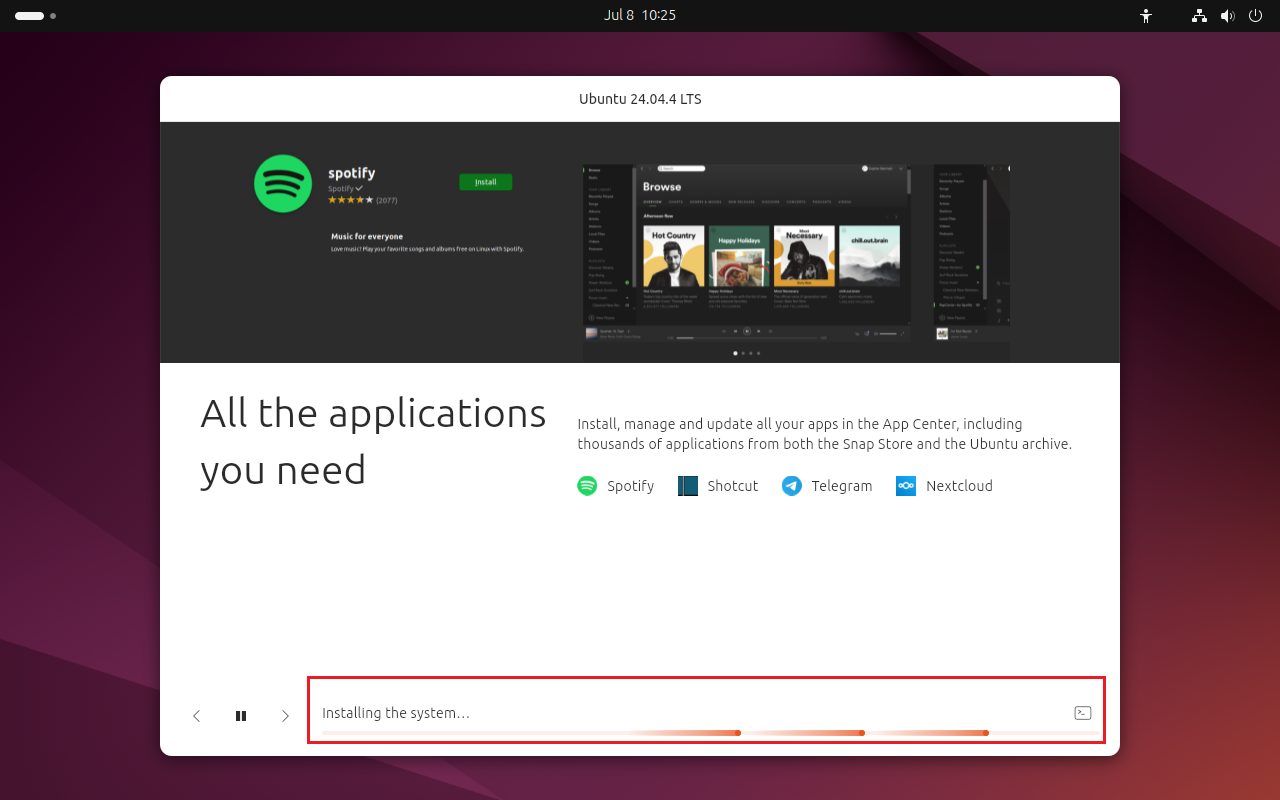
Task: Click the Telegram app icon
Action: [792, 486]
